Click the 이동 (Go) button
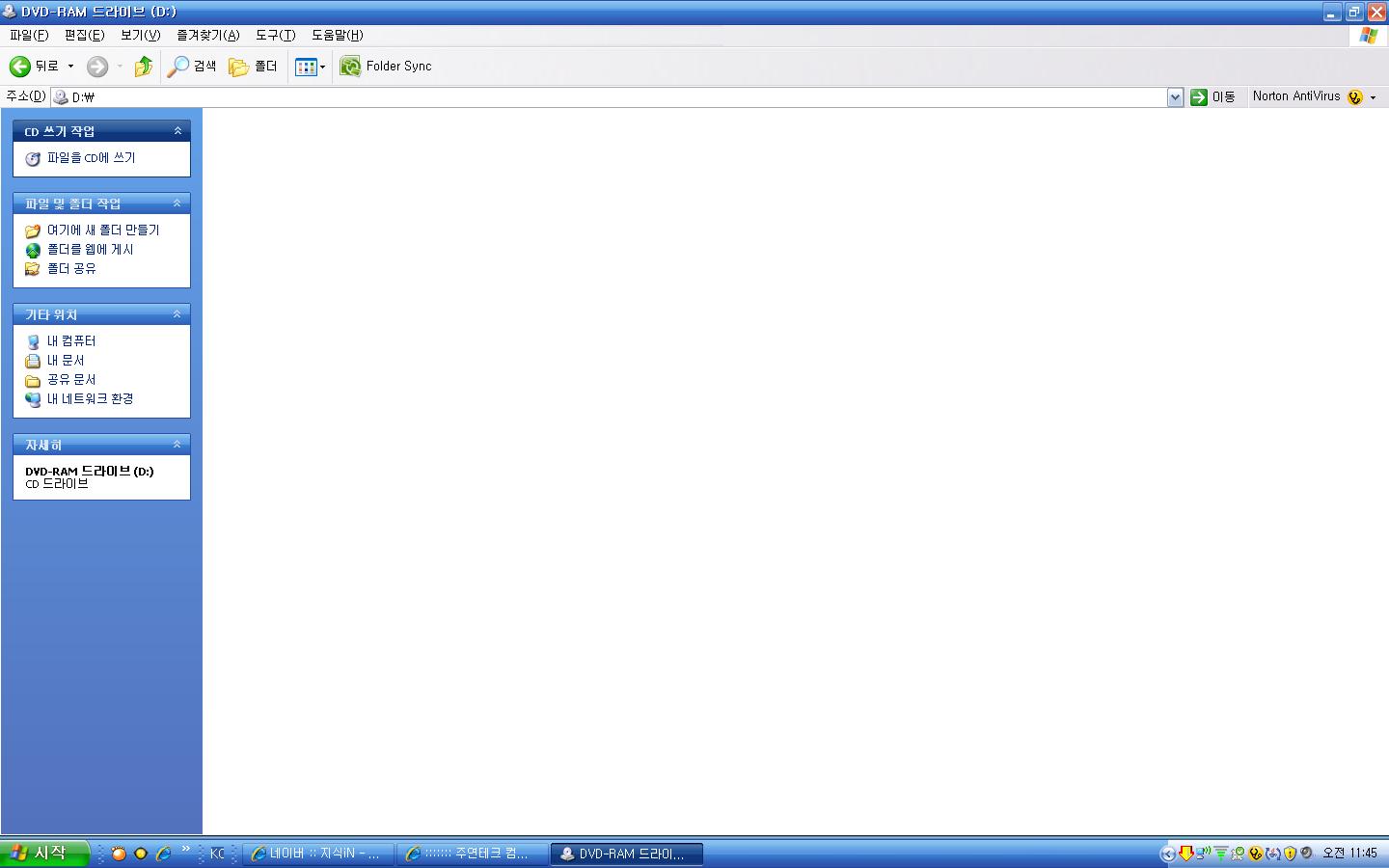Image resolution: width=1389 pixels, height=868 pixels. tap(1212, 97)
